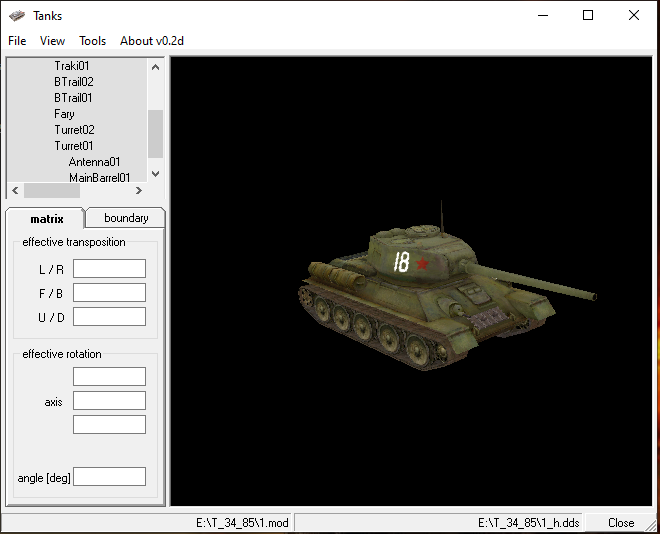
Task: Select Fary in the parts tree
Action: coord(64,114)
